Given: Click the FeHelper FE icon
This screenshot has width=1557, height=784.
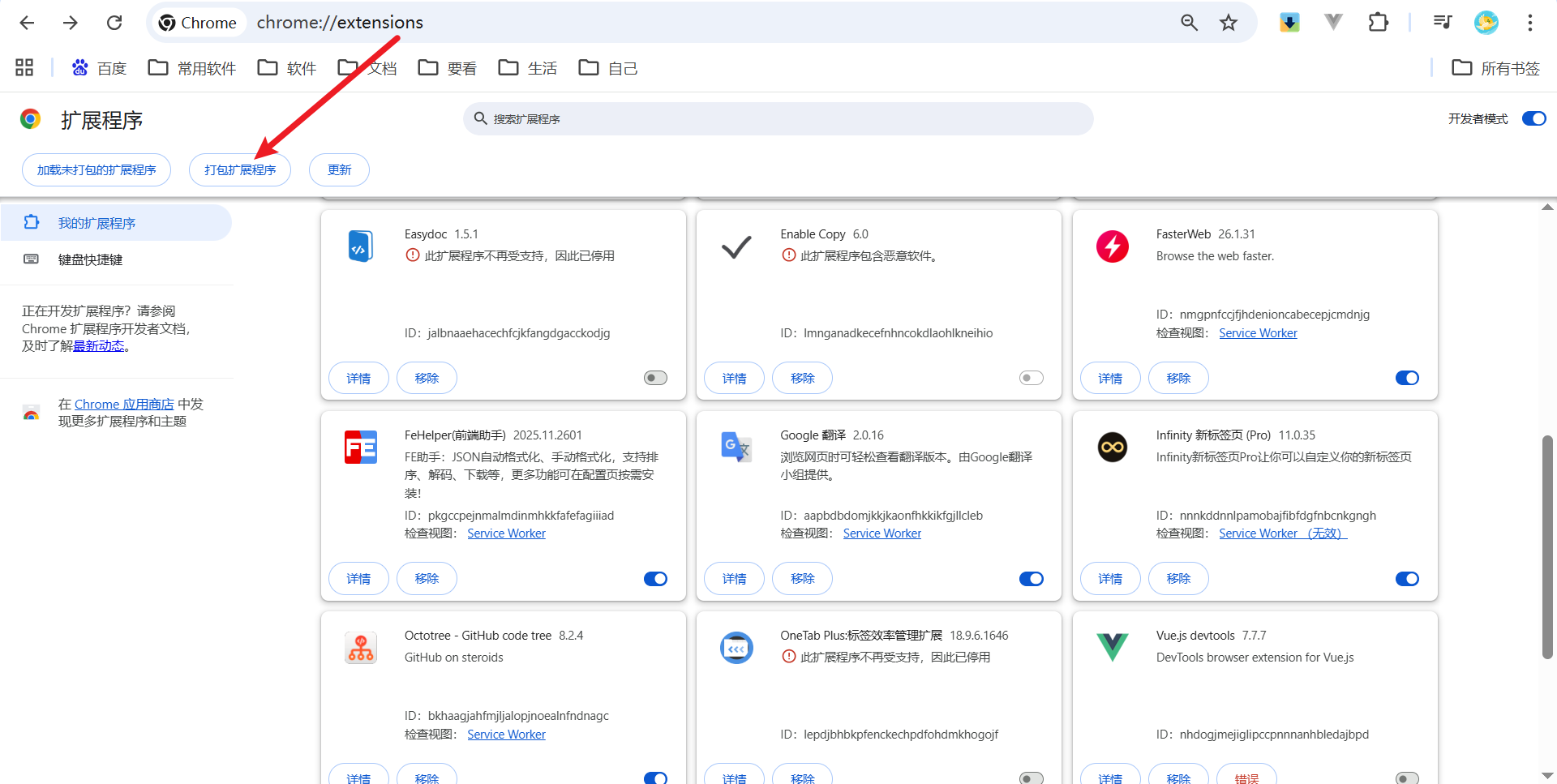Looking at the screenshot, I should pos(361,447).
